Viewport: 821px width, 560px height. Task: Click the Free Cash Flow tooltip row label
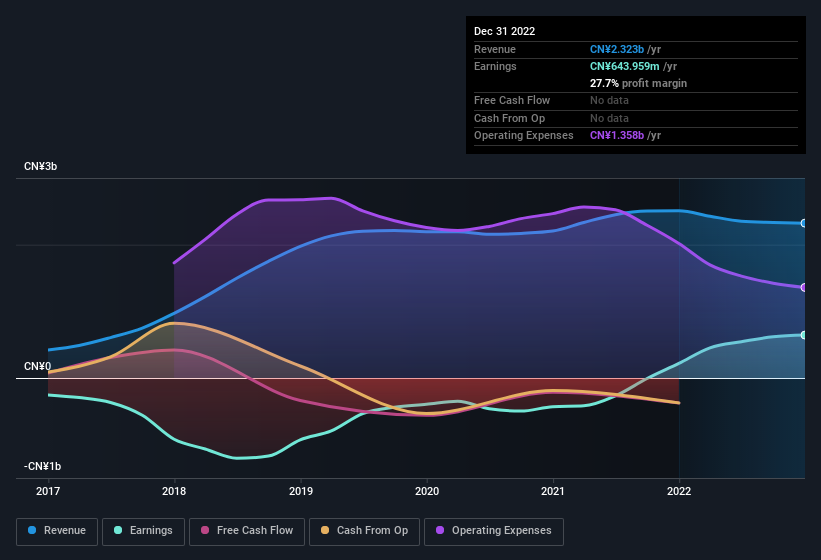point(512,100)
